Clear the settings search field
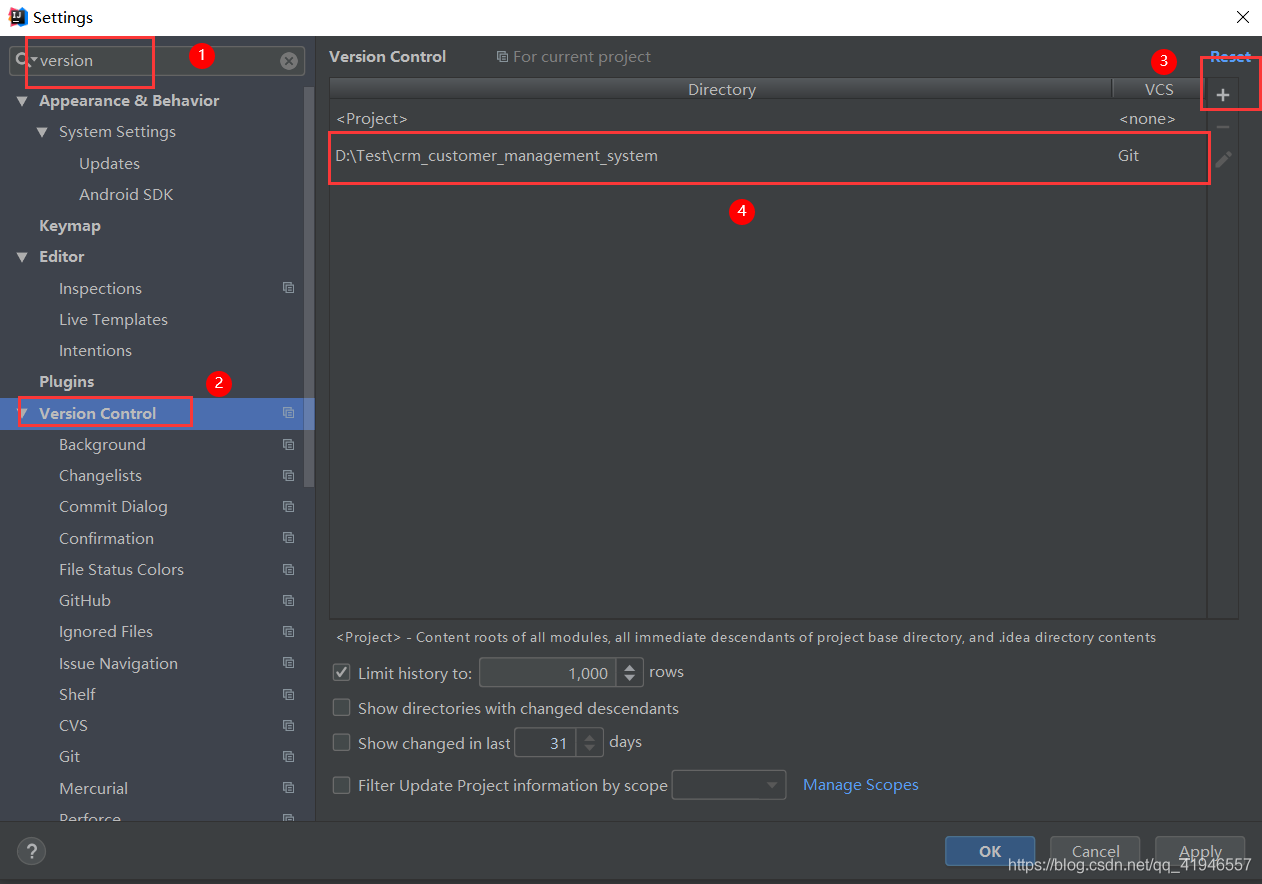The width and height of the screenshot is (1262, 884). pos(289,61)
